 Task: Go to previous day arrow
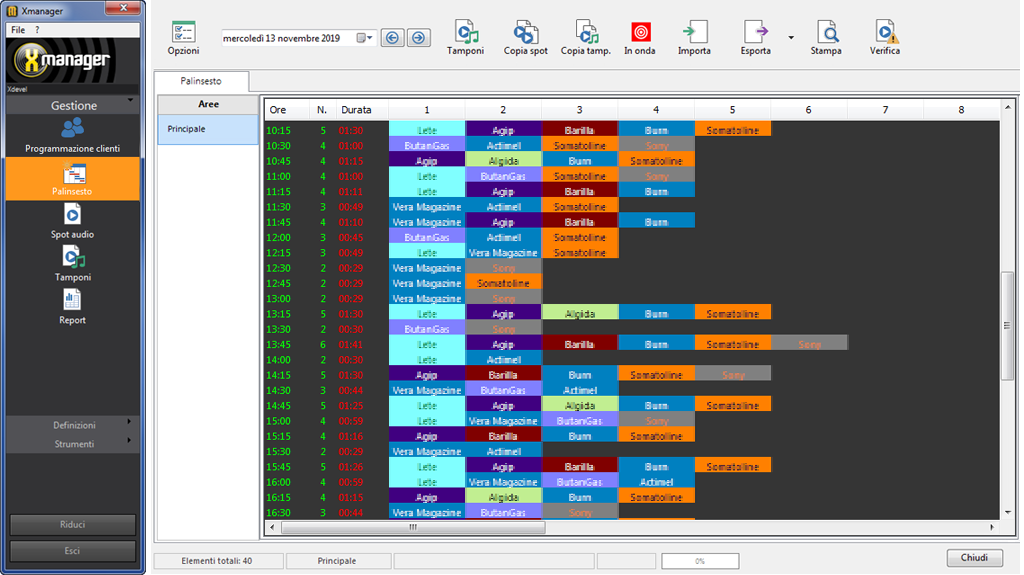[392, 38]
